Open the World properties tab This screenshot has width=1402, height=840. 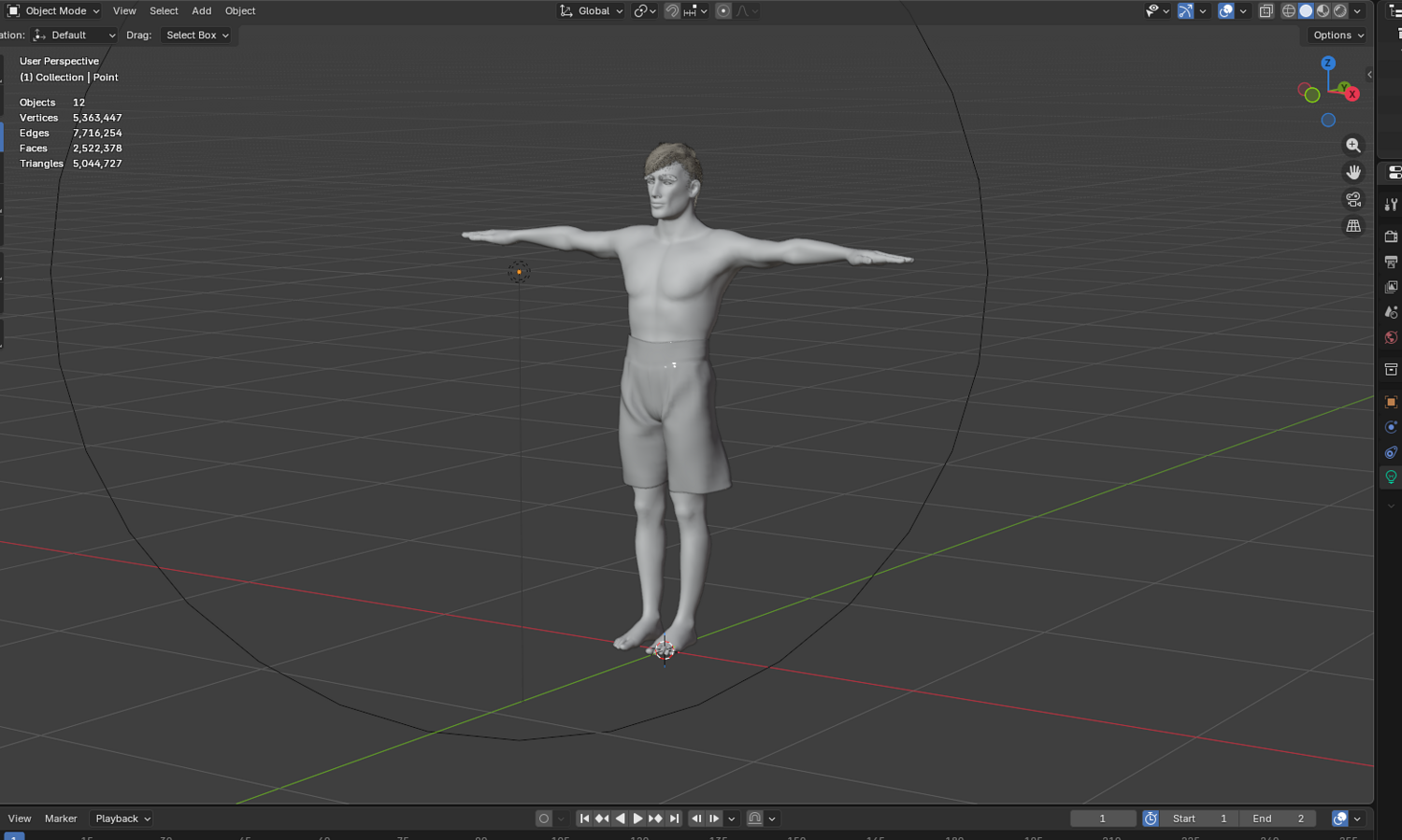(x=1391, y=337)
